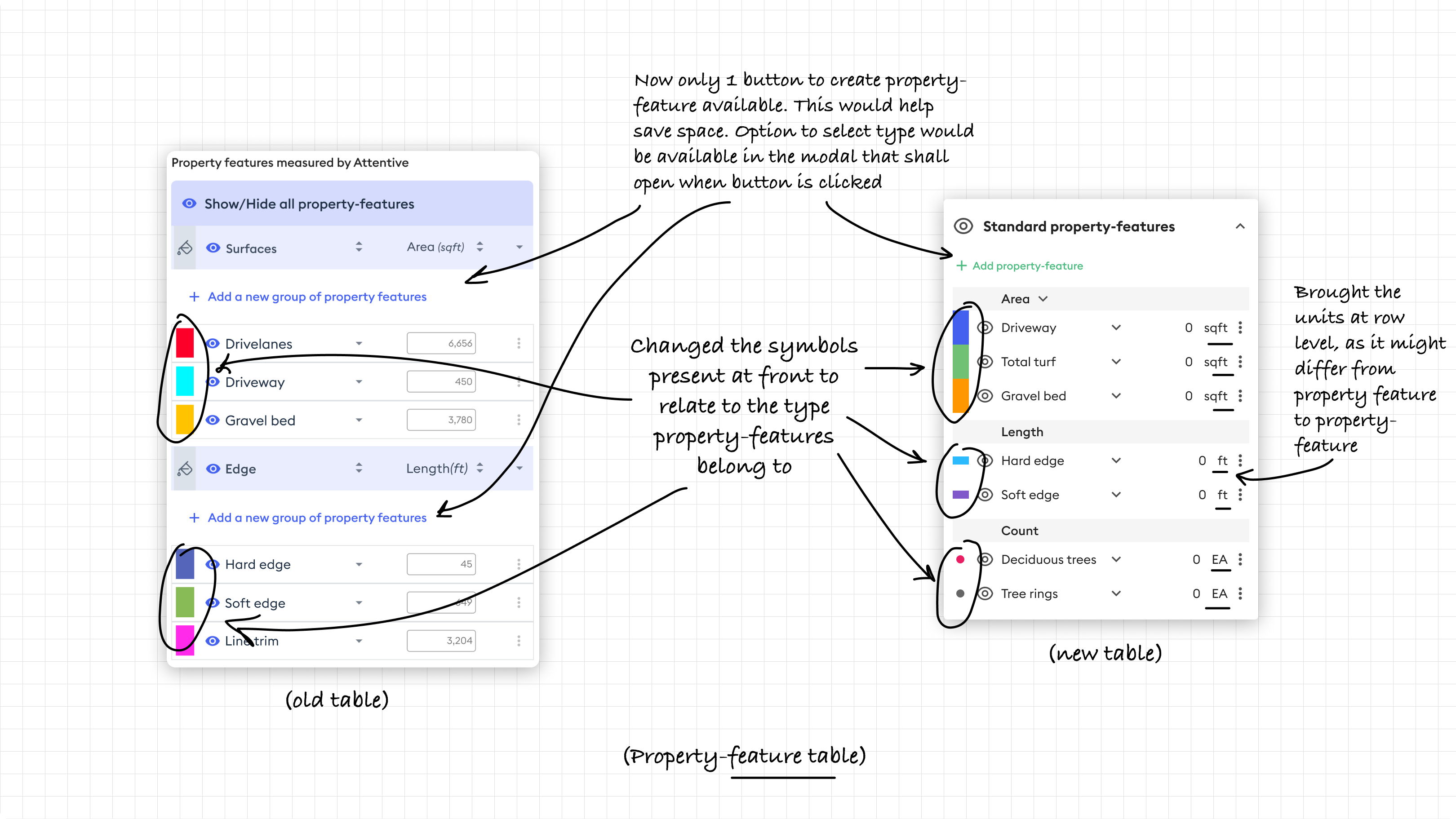
Task: Toggle Standard property-features eye icon
Action: (x=963, y=227)
